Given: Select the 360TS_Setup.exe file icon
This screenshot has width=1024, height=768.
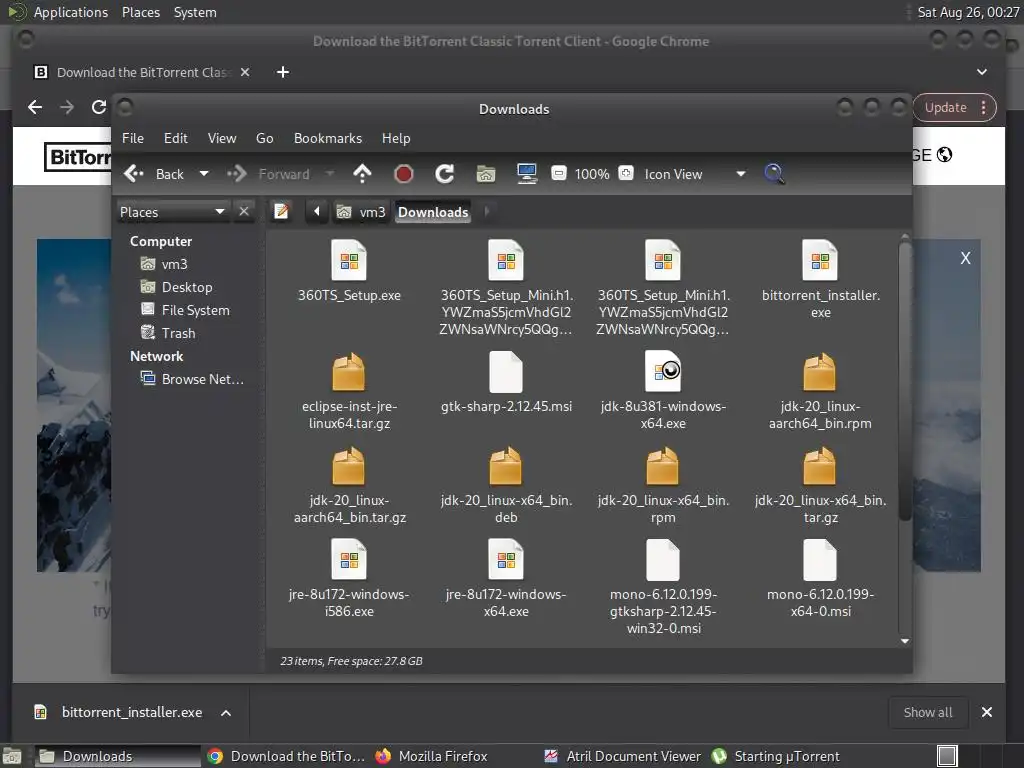Looking at the screenshot, I should (349, 261).
